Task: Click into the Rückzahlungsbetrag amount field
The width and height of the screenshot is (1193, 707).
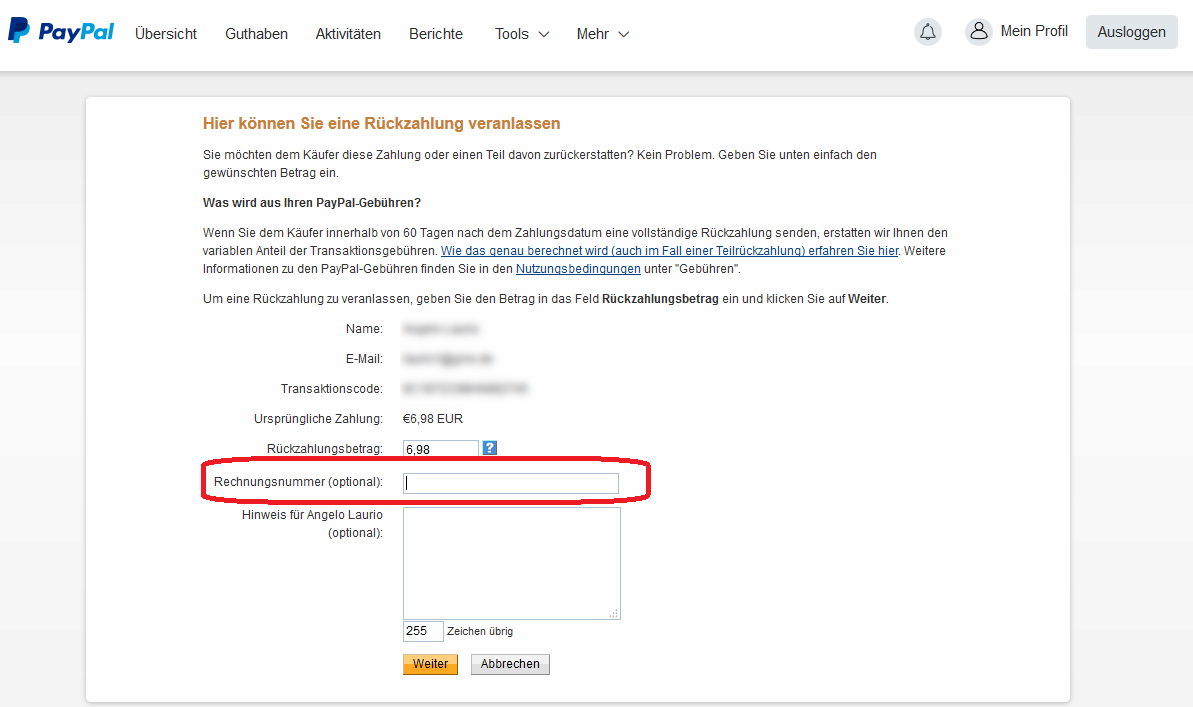Action: coord(440,450)
